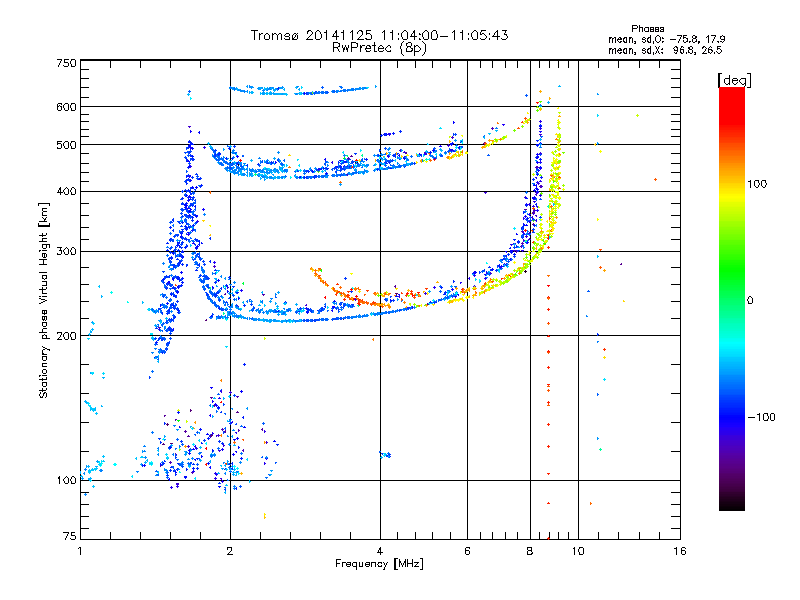The image size is (800, 600).
Task: Click the x-axis label '10'
Action: [x=578, y=551]
